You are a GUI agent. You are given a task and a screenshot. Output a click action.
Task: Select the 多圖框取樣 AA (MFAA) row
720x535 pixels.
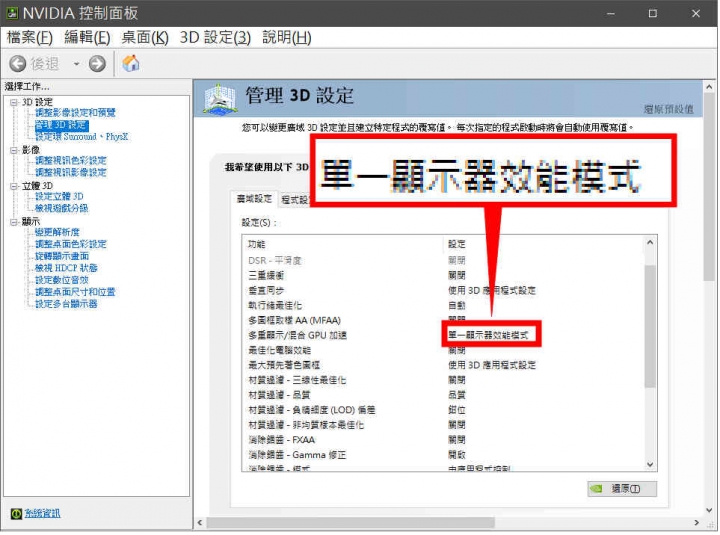(x=443, y=321)
